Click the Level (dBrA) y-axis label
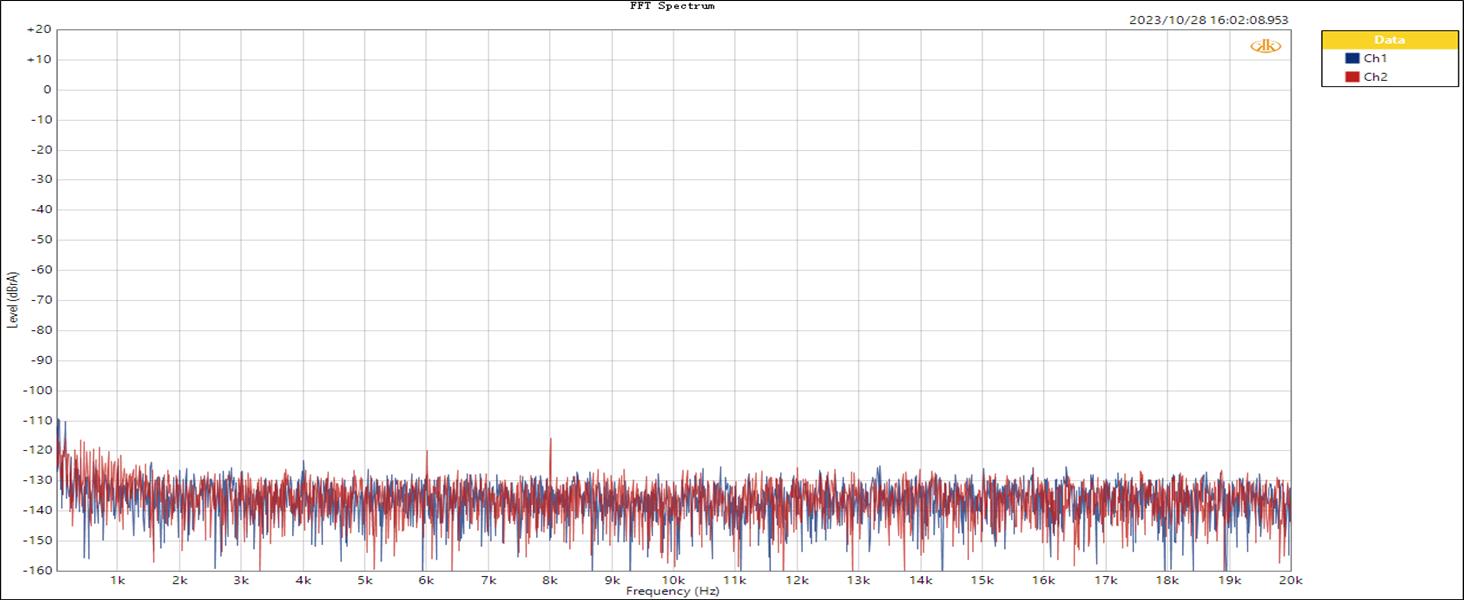1464x600 pixels. [13, 300]
